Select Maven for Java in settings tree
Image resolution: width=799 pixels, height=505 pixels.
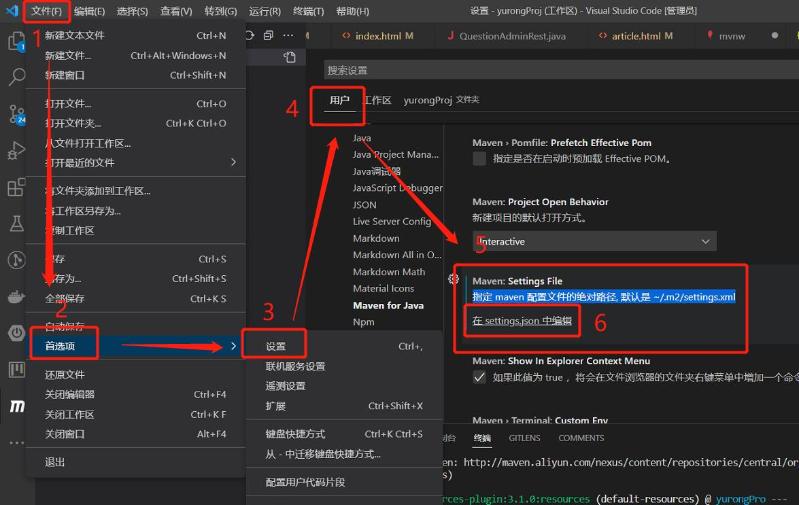[388, 305]
